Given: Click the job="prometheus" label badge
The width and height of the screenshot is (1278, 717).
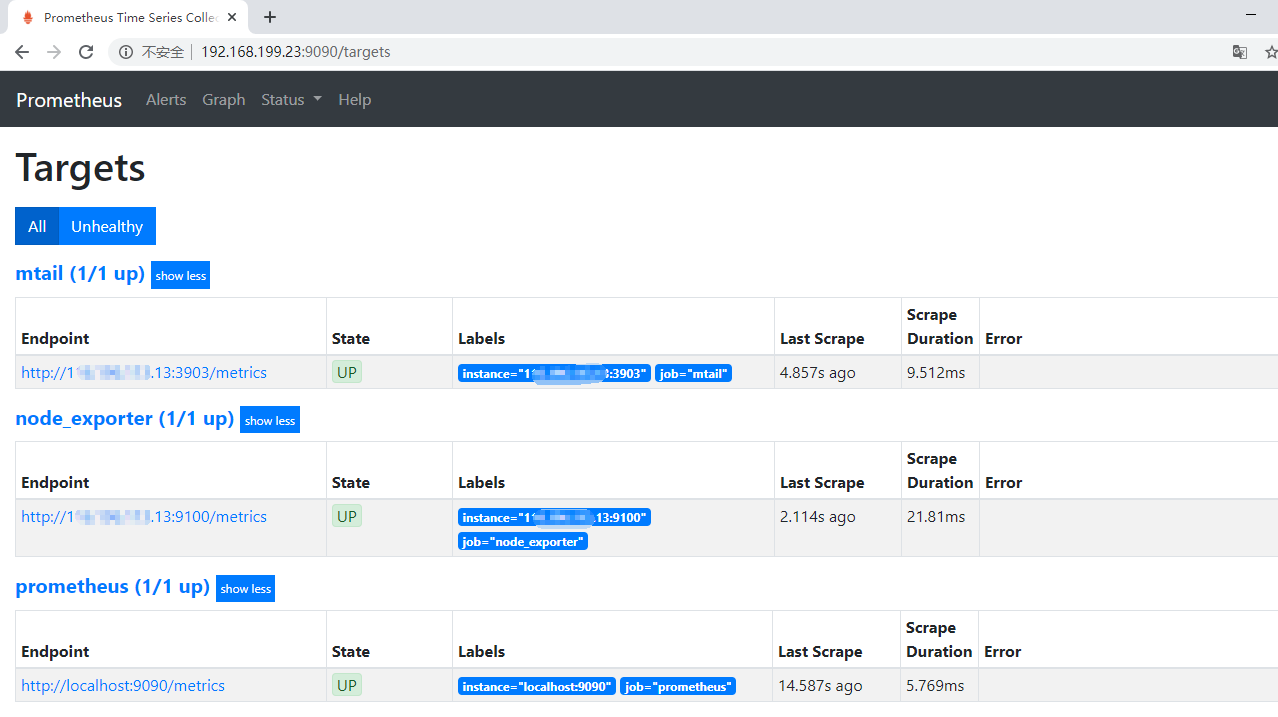Looking at the screenshot, I should pyautogui.click(x=678, y=686).
